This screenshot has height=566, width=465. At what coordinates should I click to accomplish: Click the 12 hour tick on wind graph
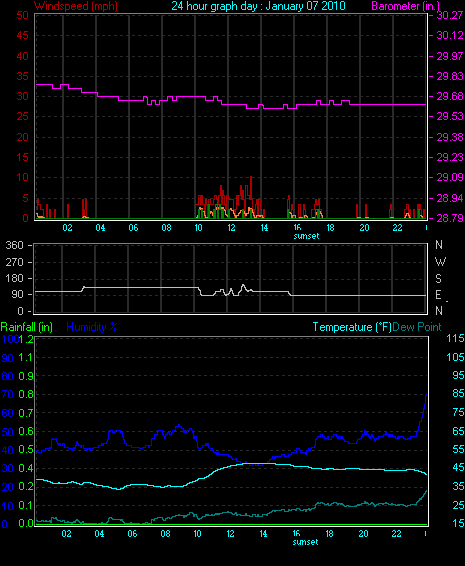(x=231, y=228)
